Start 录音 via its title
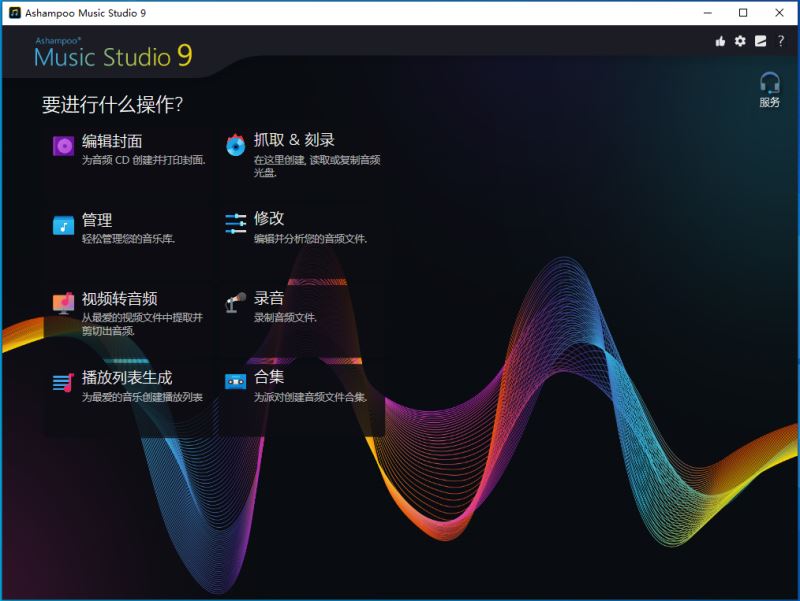 pyautogui.click(x=269, y=298)
